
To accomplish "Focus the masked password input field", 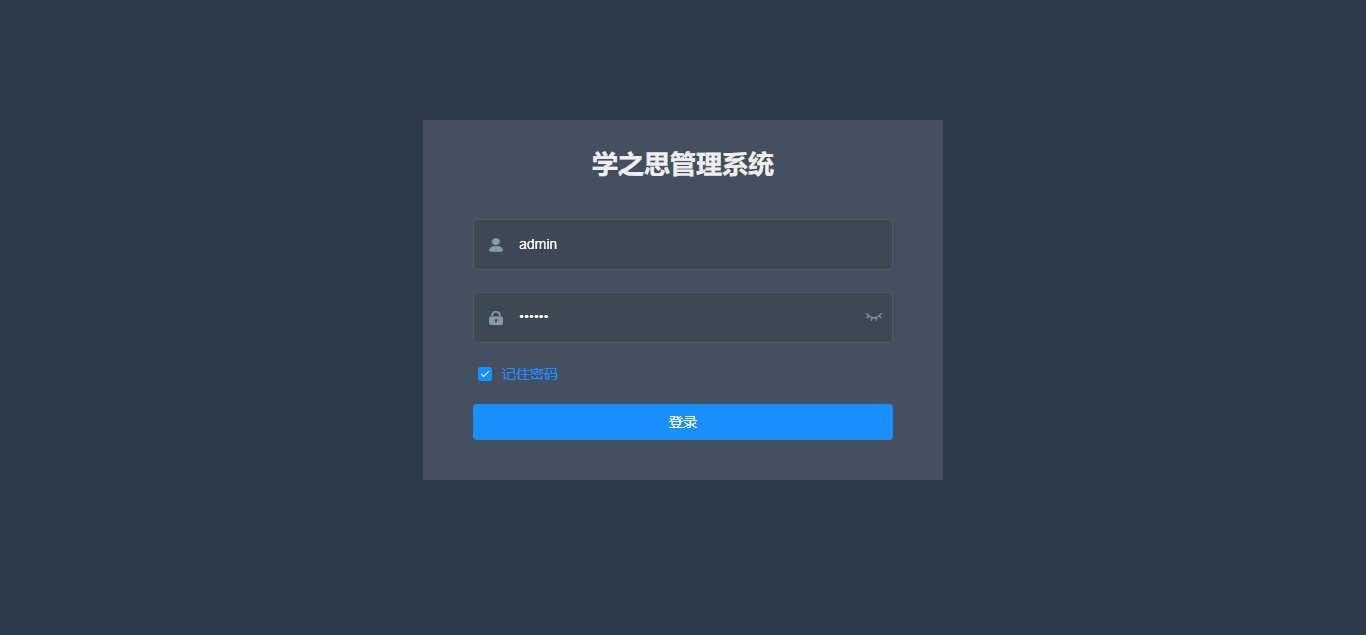I will pos(683,317).
